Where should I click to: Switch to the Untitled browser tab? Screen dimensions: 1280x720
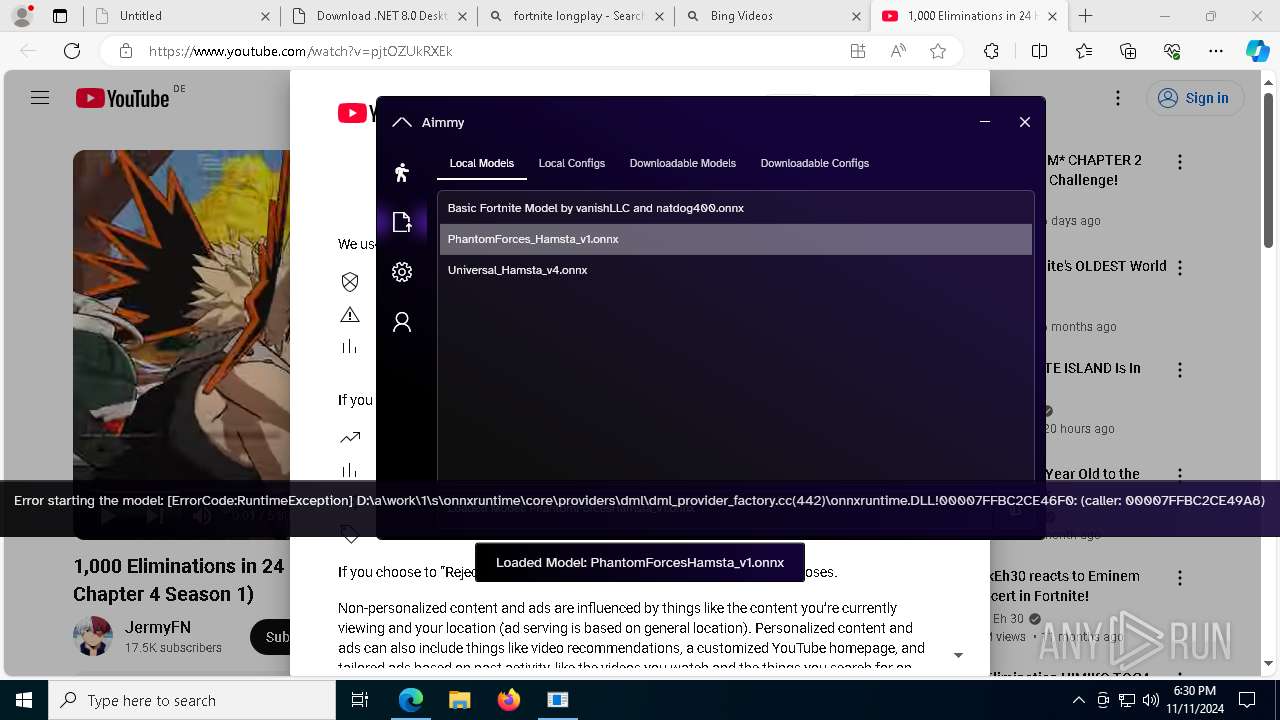coord(181,16)
